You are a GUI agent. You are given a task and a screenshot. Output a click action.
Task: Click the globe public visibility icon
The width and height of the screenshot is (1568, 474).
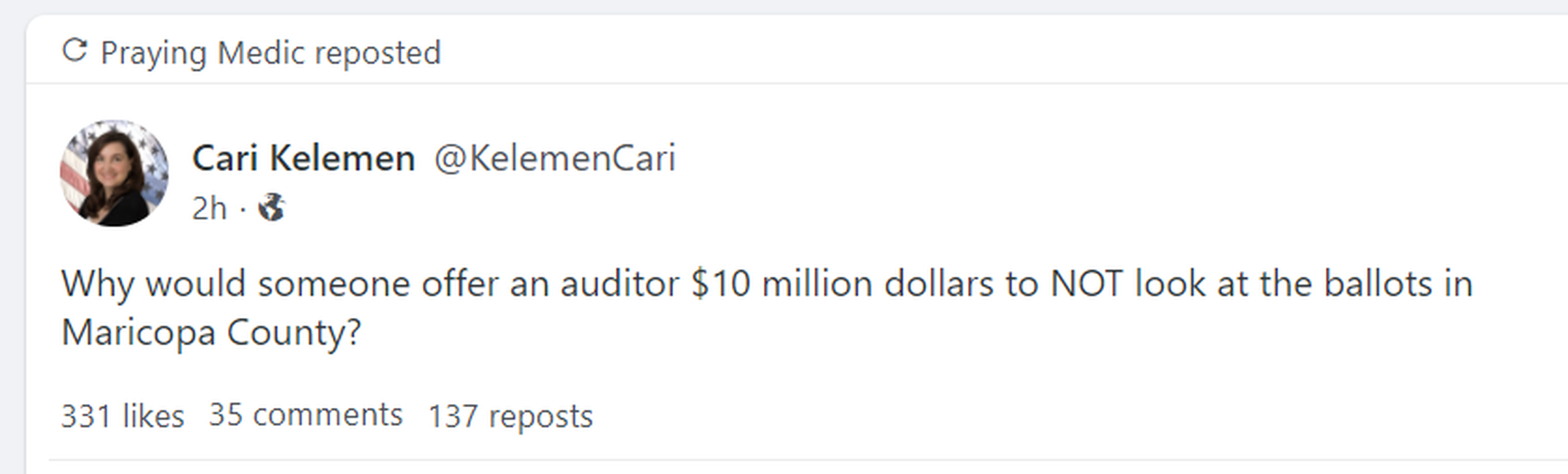pos(272,208)
